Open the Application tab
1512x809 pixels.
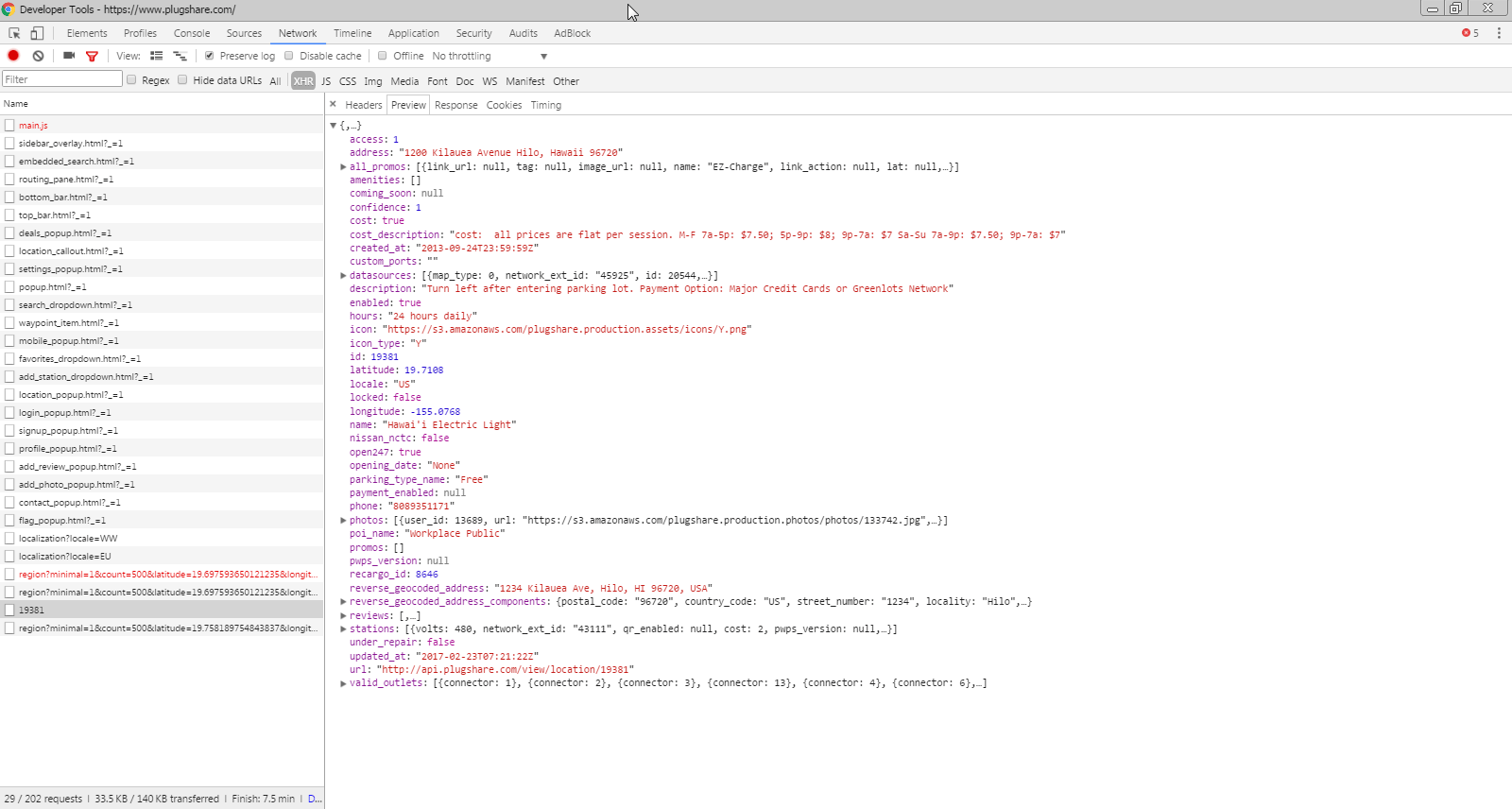coord(414,33)
